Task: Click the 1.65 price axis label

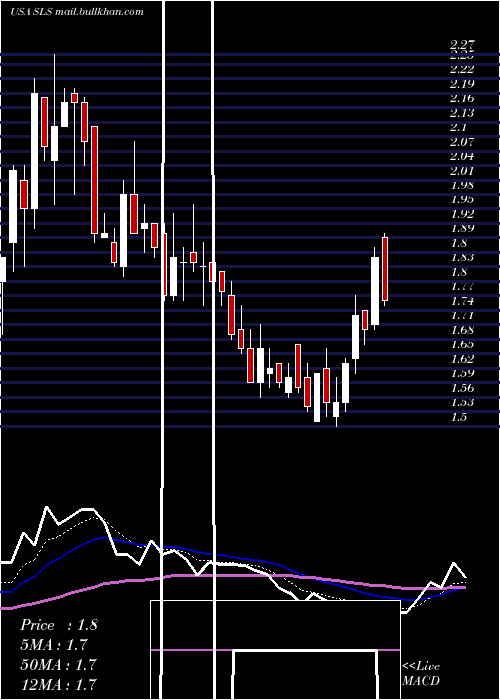Action: (462, 344)
